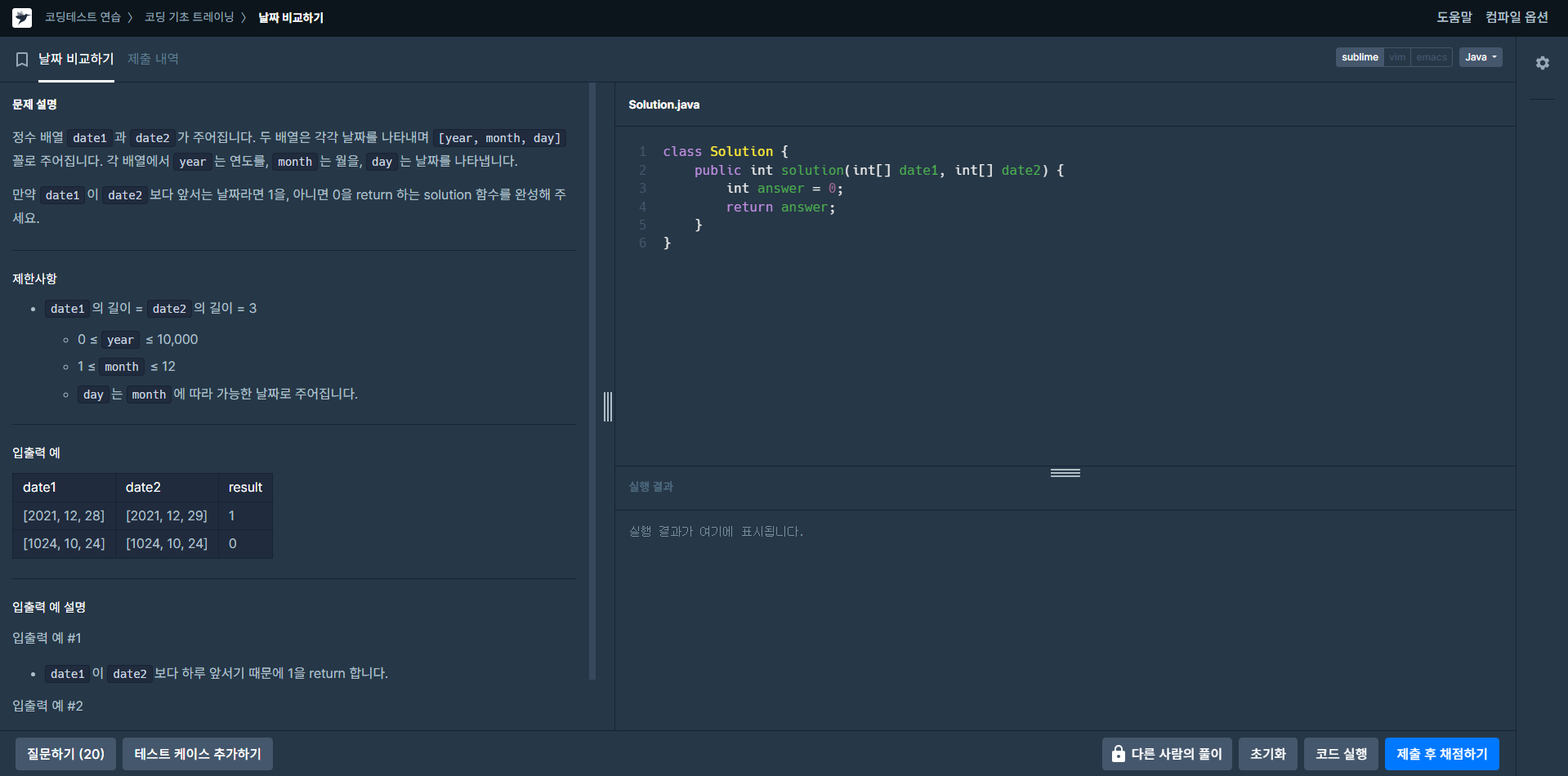Go to 코딩테스트 연습 breadcrumb
The width and height of the screenshot is (1568, 776).
coord(83,17)
